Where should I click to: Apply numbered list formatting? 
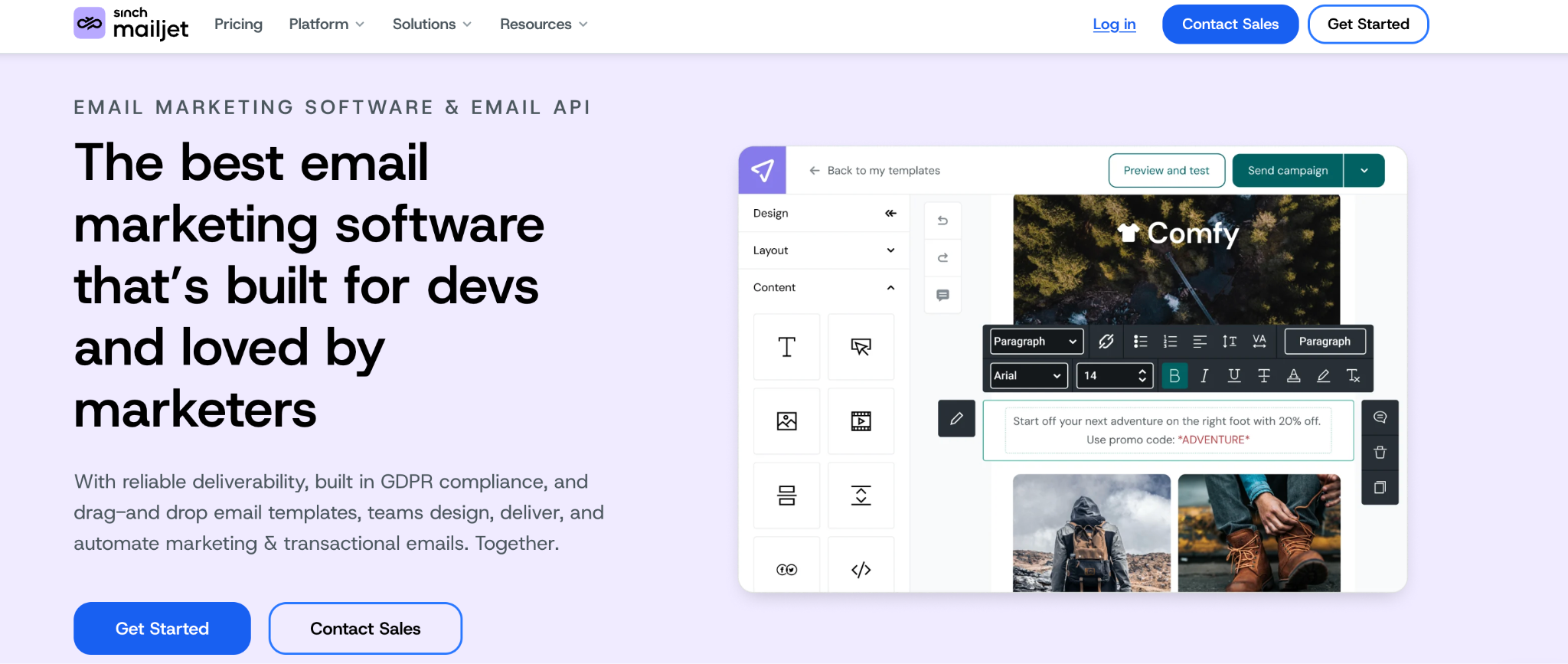coord(1171,342)
